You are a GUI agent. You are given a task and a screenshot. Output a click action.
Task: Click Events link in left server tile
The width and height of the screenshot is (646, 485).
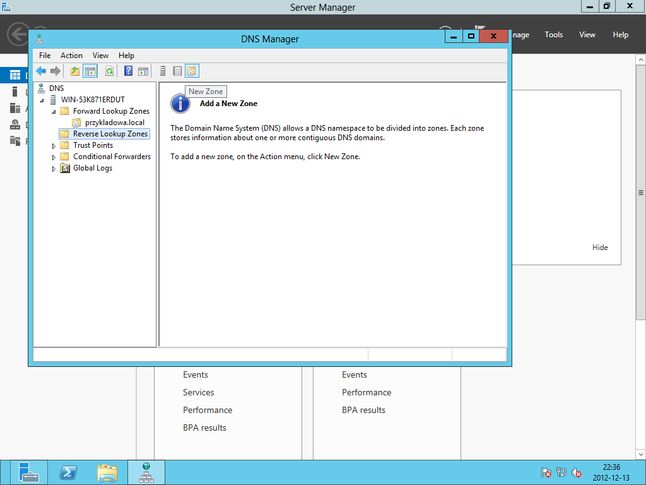point(195,375)
